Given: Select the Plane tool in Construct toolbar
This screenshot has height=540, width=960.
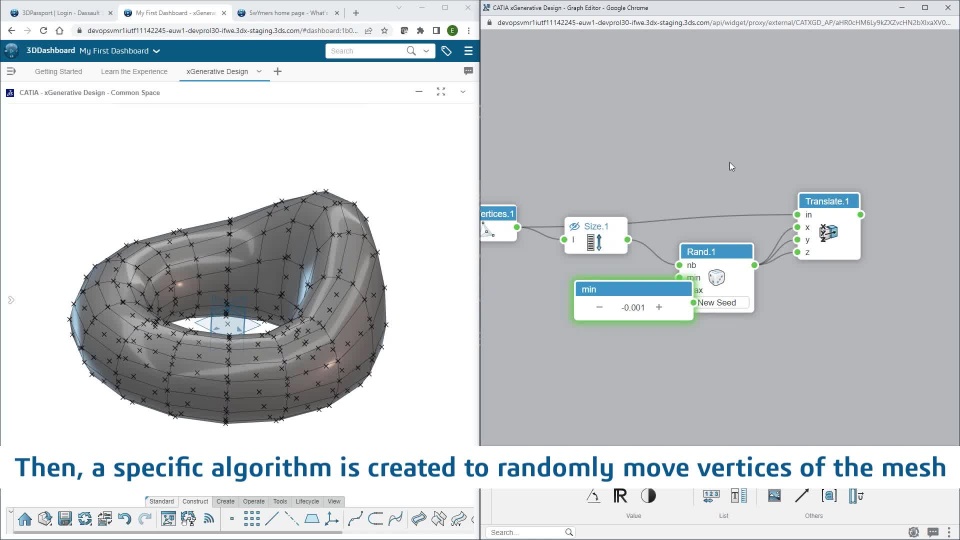Looking at the screenshot, I should coord(312,519).
